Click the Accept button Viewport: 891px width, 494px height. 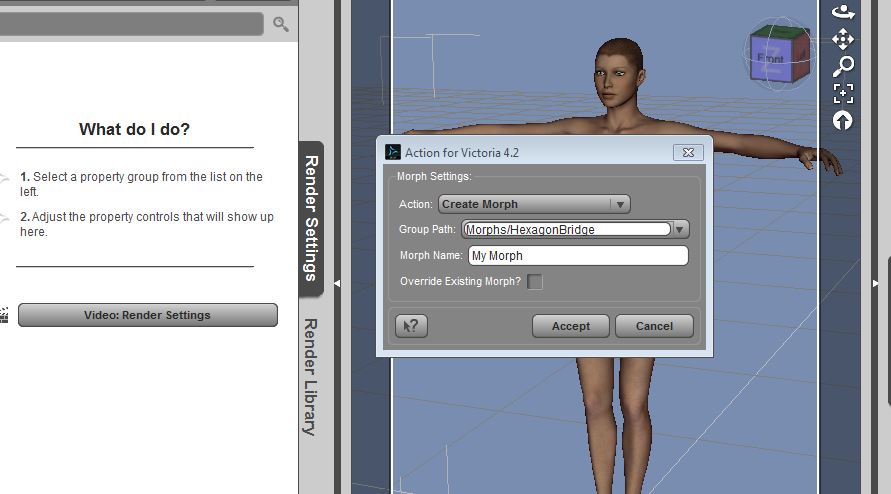click(x=571, y=326)
